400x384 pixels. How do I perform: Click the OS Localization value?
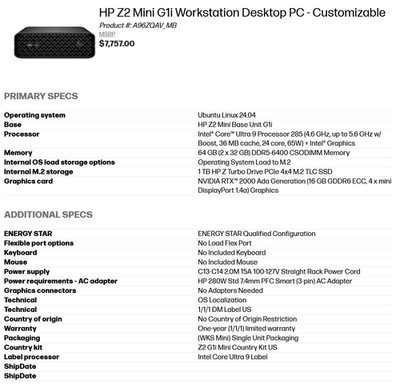coord(222,300)
